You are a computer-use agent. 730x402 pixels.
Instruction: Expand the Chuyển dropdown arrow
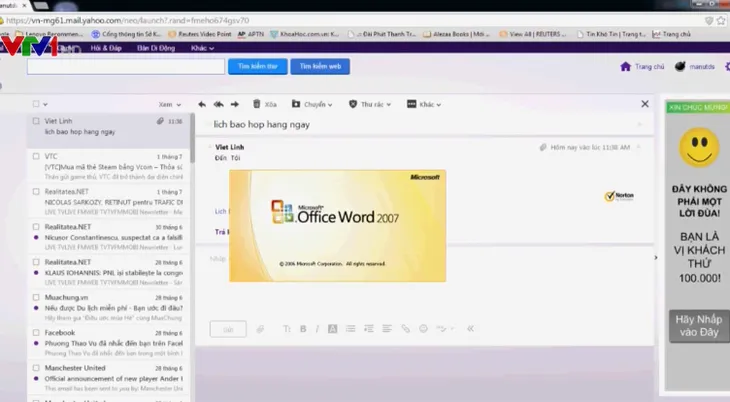(x=330, y=105)
